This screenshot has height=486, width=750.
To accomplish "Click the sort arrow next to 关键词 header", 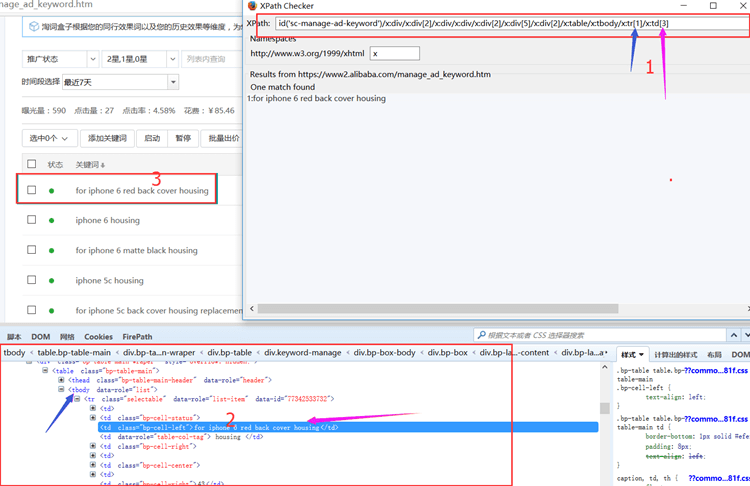I will [x=103, y=166].
